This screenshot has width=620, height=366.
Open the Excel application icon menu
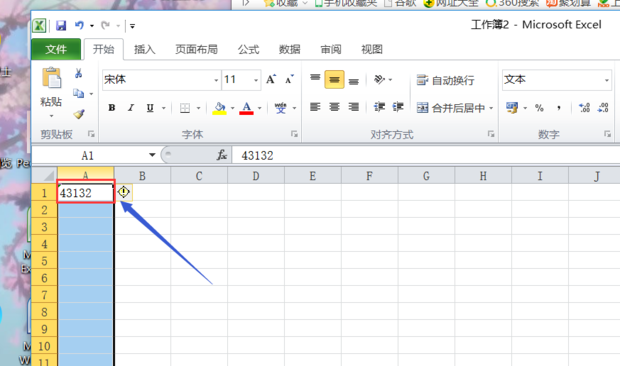point(39,26)
